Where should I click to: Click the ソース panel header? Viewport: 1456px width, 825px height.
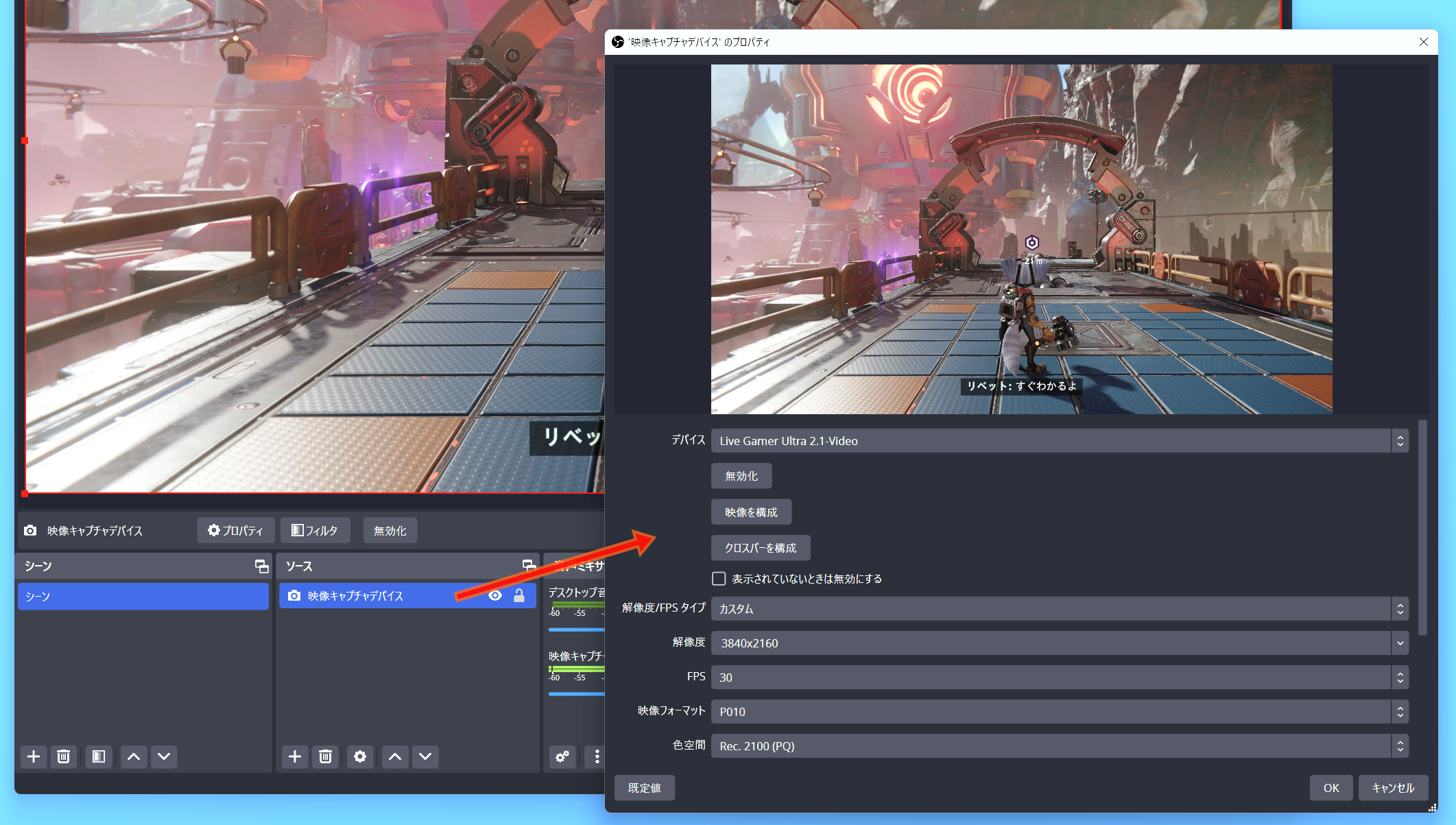[407, 566]
